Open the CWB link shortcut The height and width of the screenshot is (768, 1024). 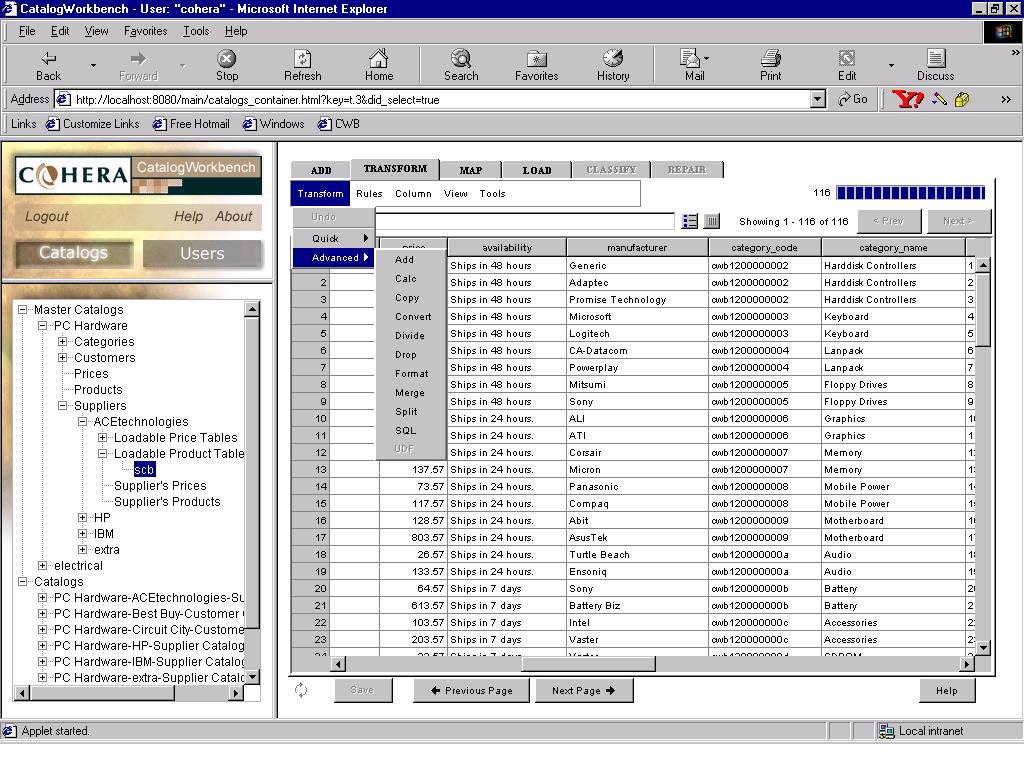click(339, 124)
